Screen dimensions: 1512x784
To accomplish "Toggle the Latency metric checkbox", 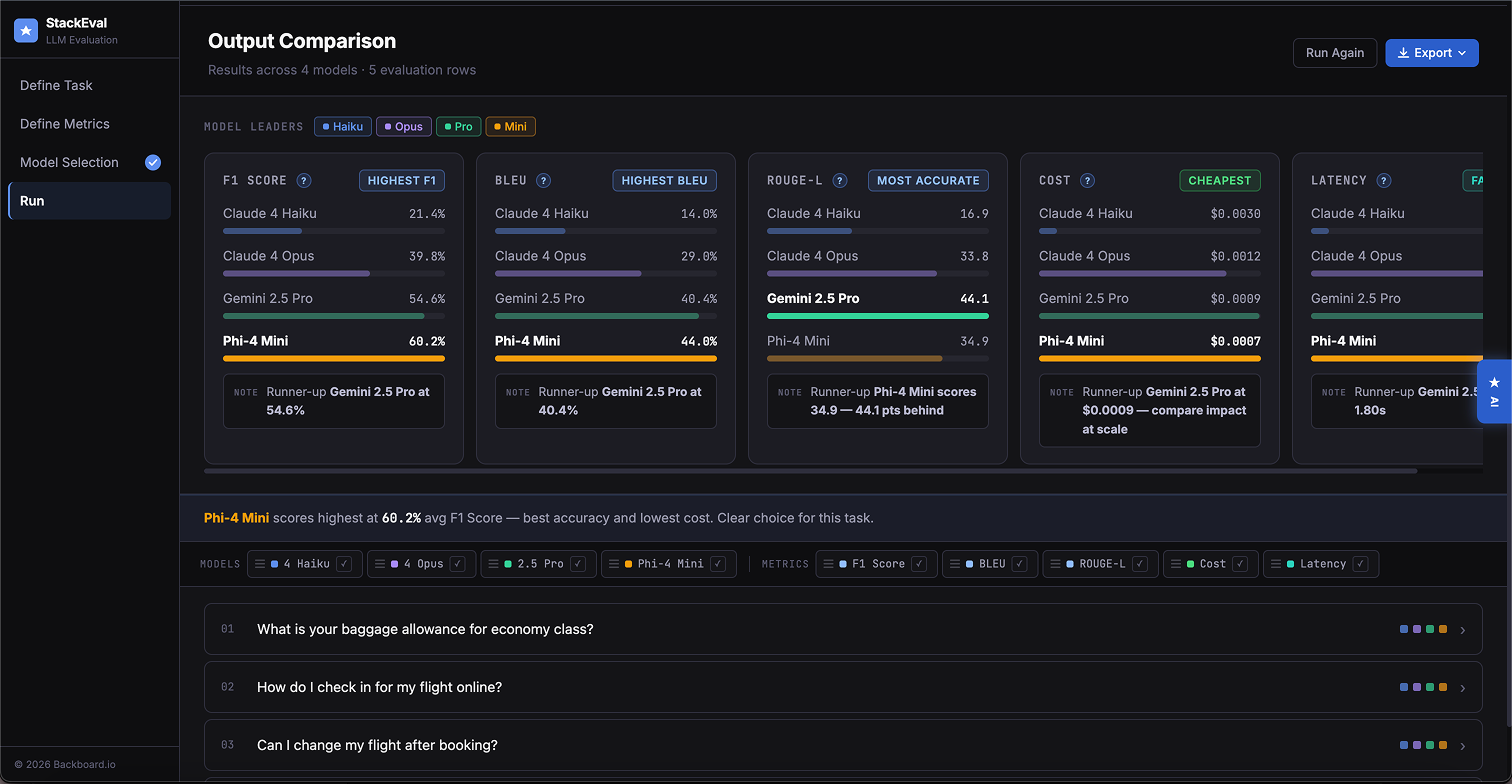I will tap(1360, 564).
